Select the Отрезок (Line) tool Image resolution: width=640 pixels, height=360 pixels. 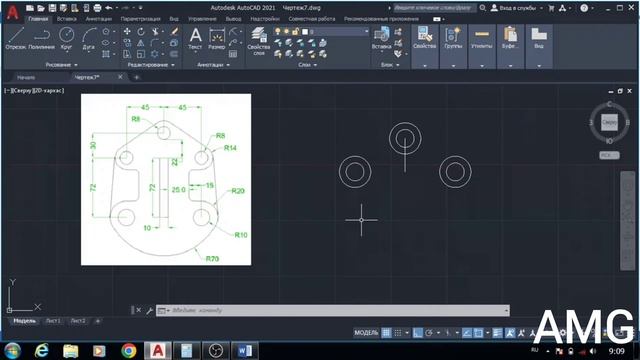[x=16, y=38]
